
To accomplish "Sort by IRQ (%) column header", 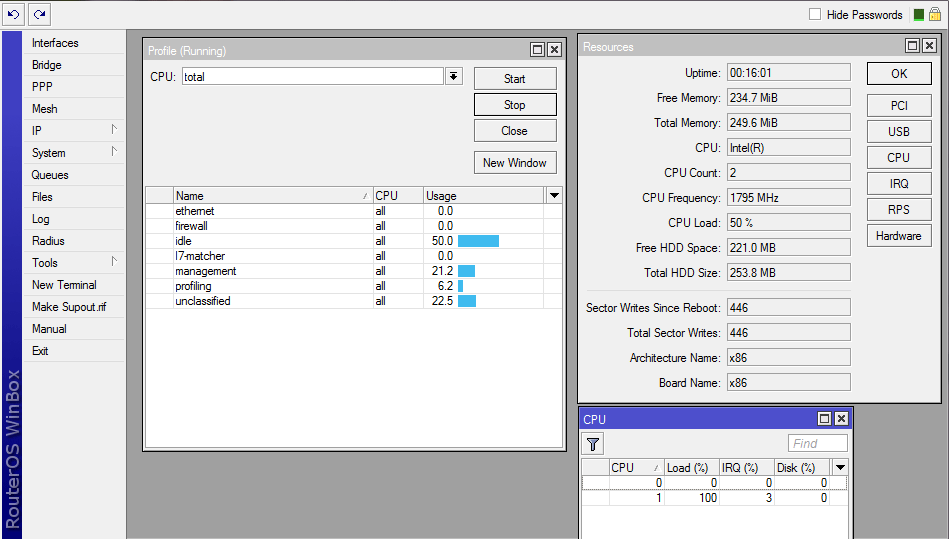I will click(x=747, y=468).
